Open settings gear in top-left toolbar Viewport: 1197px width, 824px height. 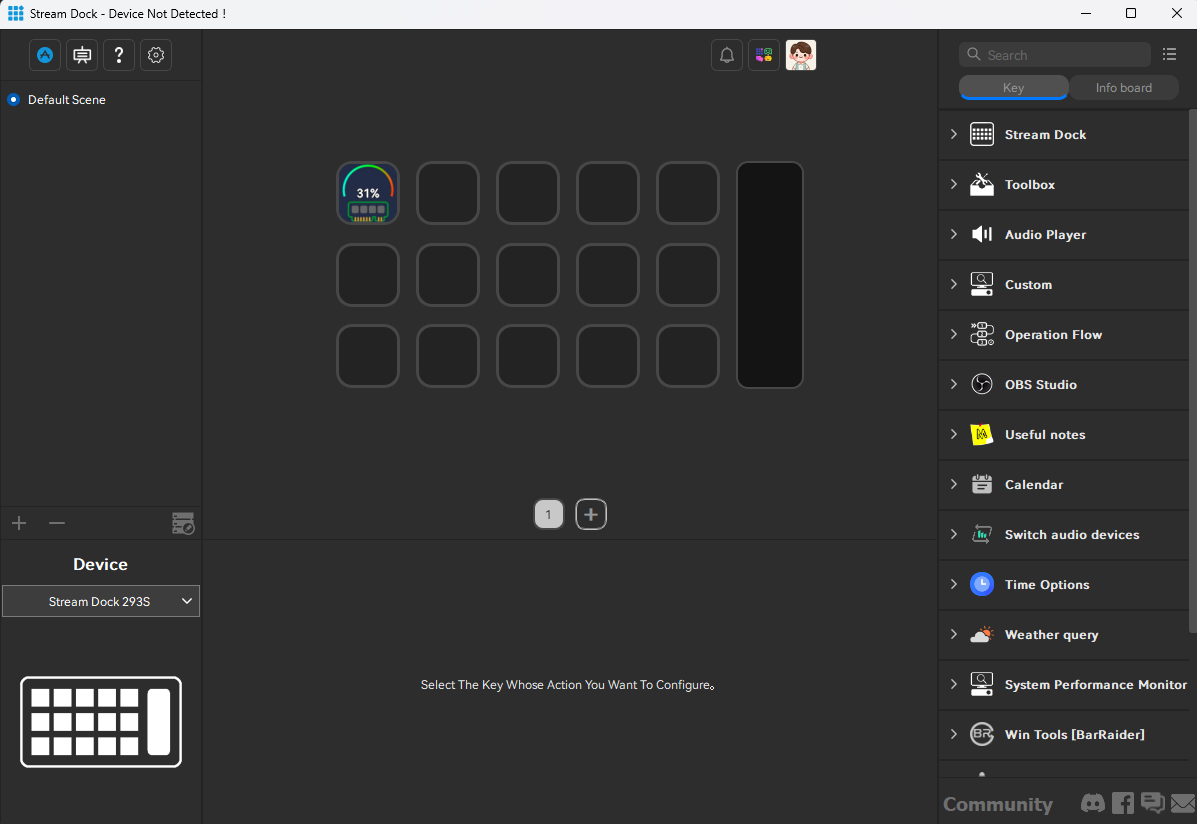[x=156, y=56]
